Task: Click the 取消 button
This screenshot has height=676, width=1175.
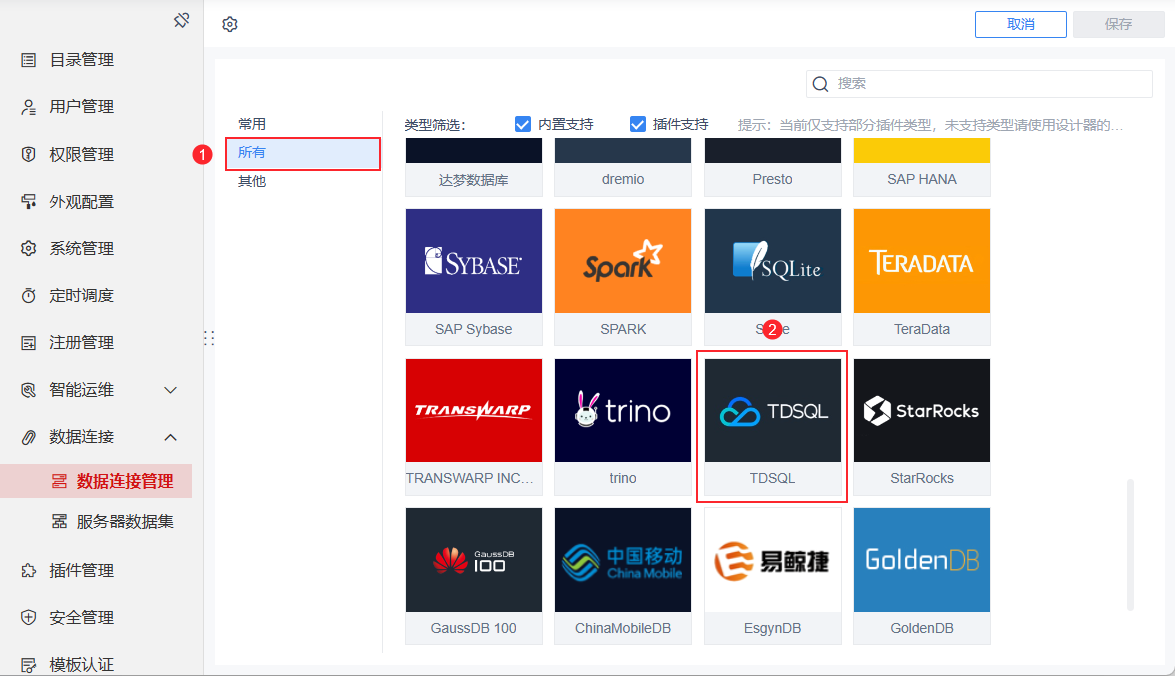Action: [1021, 24]
